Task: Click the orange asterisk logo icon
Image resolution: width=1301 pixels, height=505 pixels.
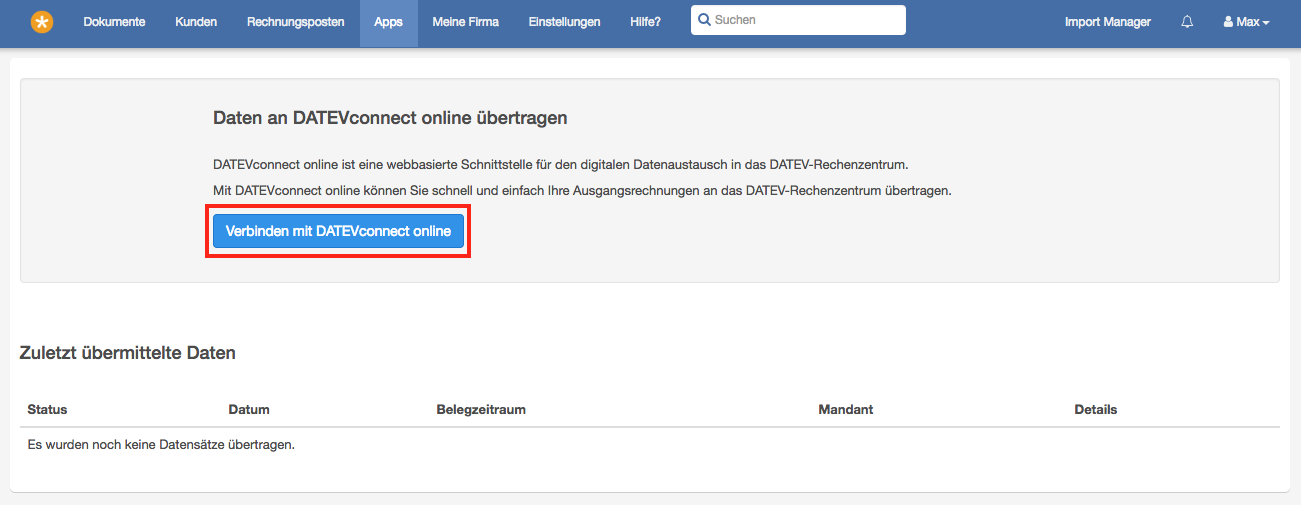Action: (42, 22)
